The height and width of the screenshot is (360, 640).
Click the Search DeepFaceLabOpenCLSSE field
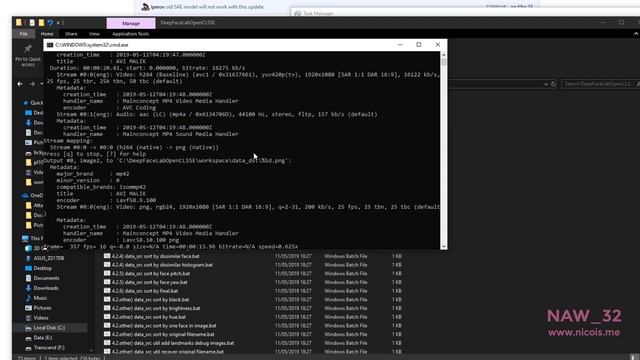600,84
